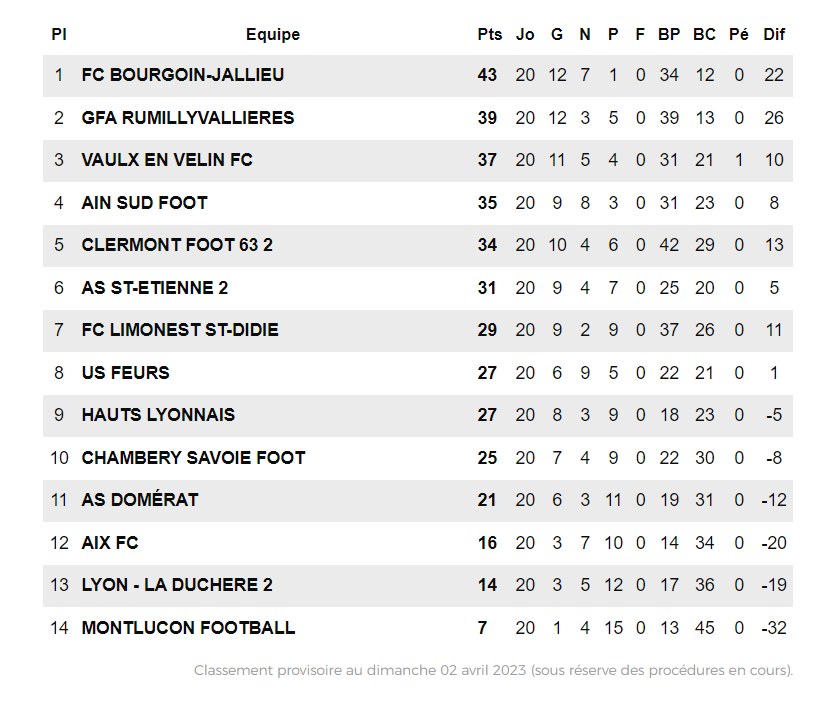This screenshot has height=702, width=822.
Task: Click FC LIMONEST ST-DIDIE team name
Action: click(x=180, y=330)
